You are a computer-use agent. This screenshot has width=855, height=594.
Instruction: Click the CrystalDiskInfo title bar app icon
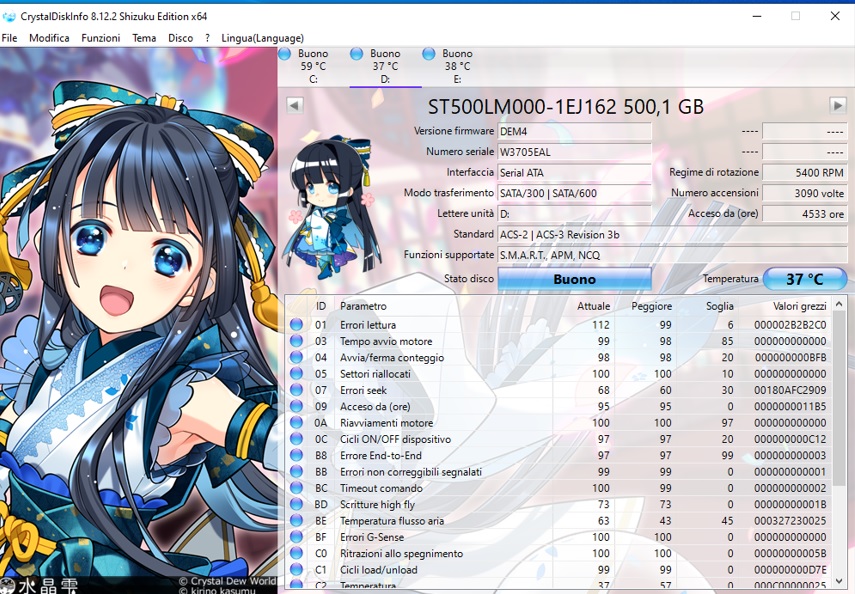click(9, 16)
